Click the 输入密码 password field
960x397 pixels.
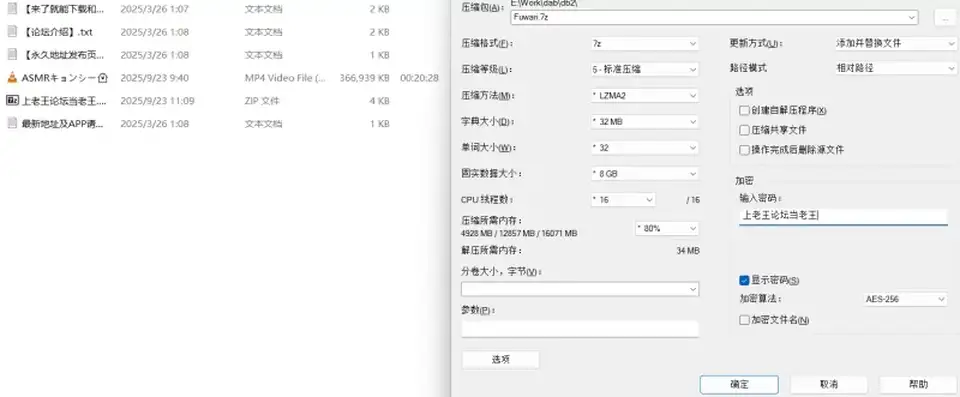843,216
